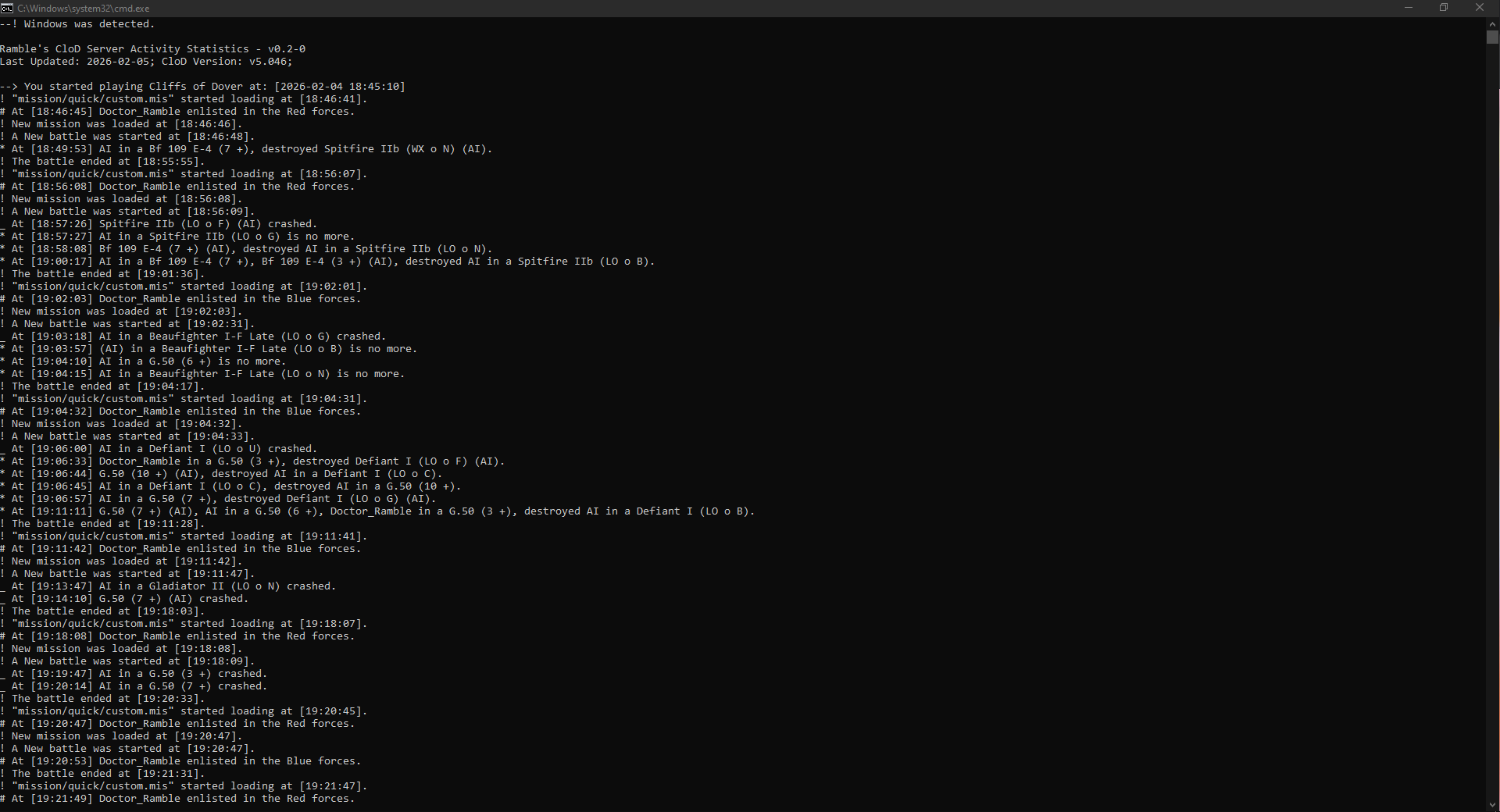Click the "Gladiator II (LO o N) crashed" line

point(173,586)
